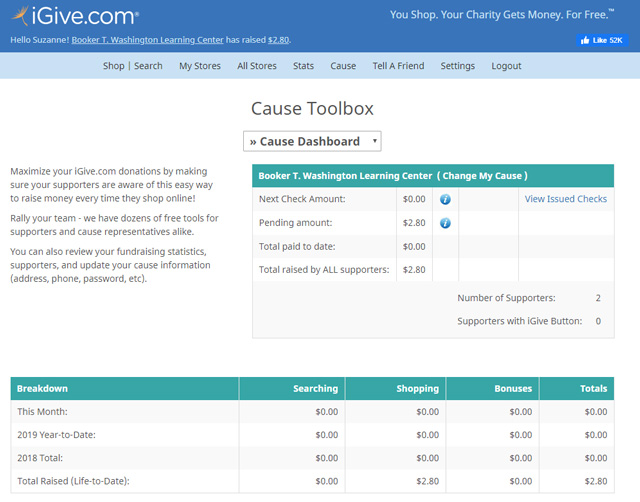
Task: Click the Pending amount value $2.80
Action: coord(414,223)
